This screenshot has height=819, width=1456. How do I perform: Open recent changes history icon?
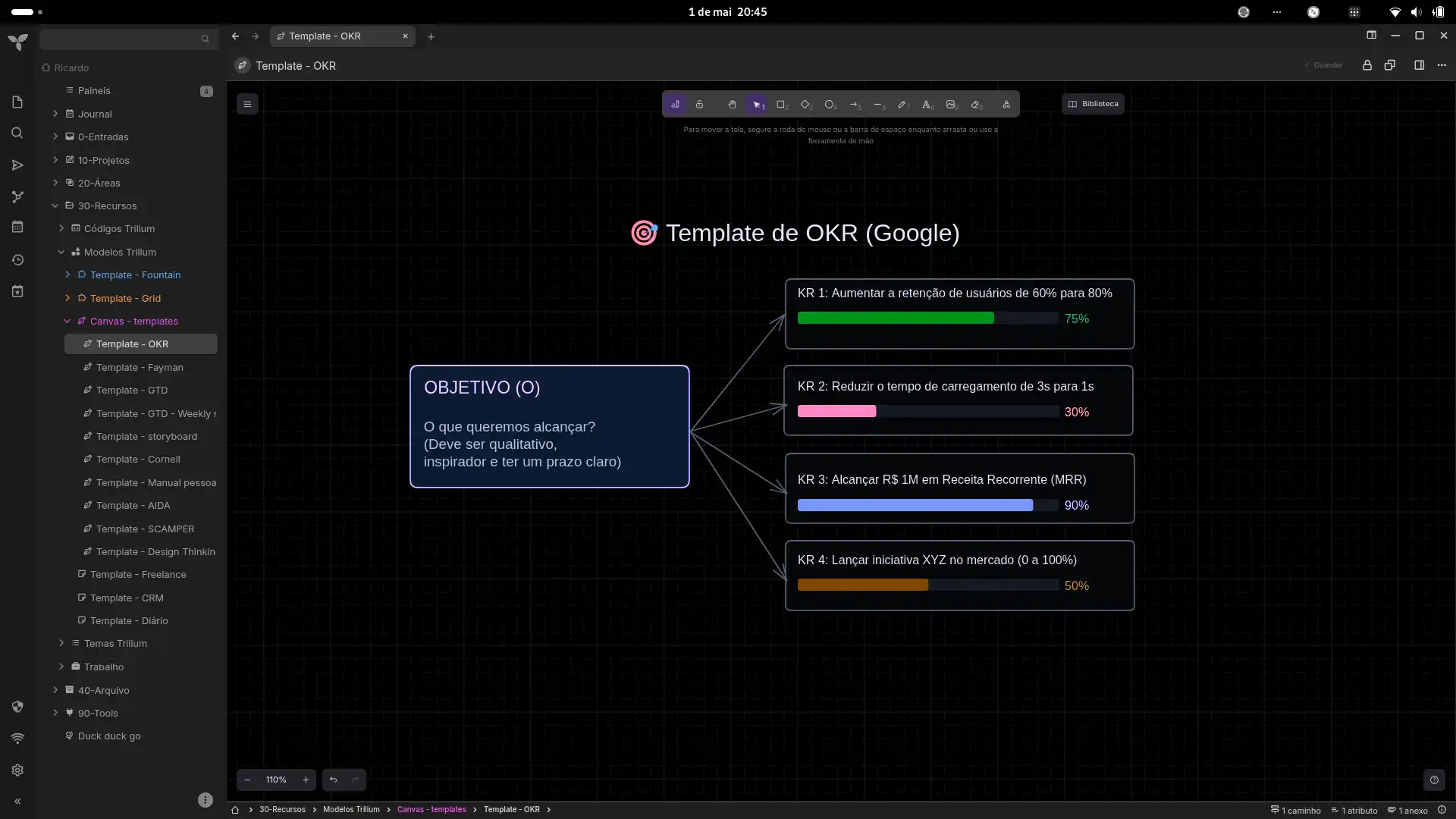[x=17, y=260]
